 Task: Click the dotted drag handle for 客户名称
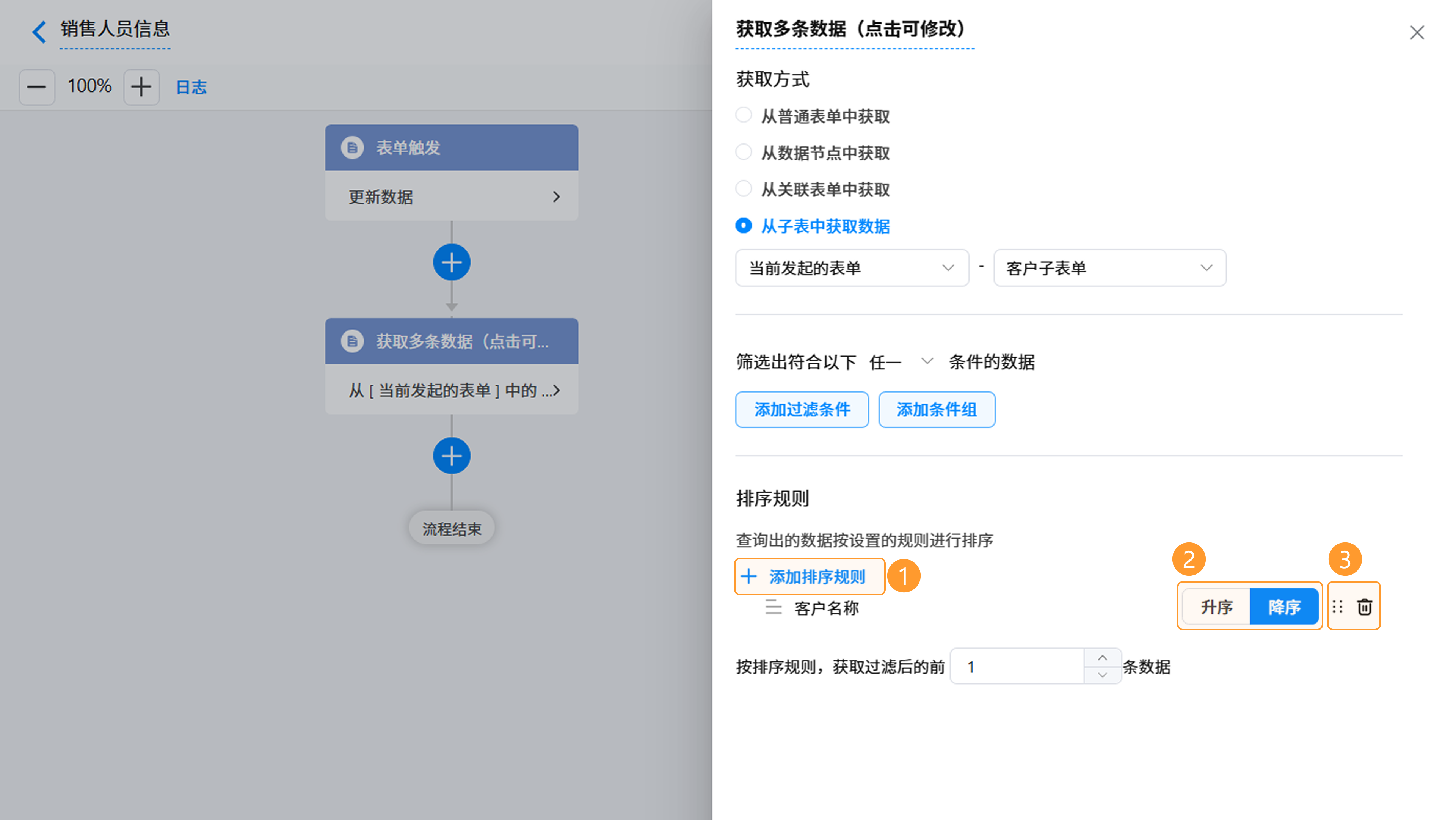click(x=1337, y=607)
